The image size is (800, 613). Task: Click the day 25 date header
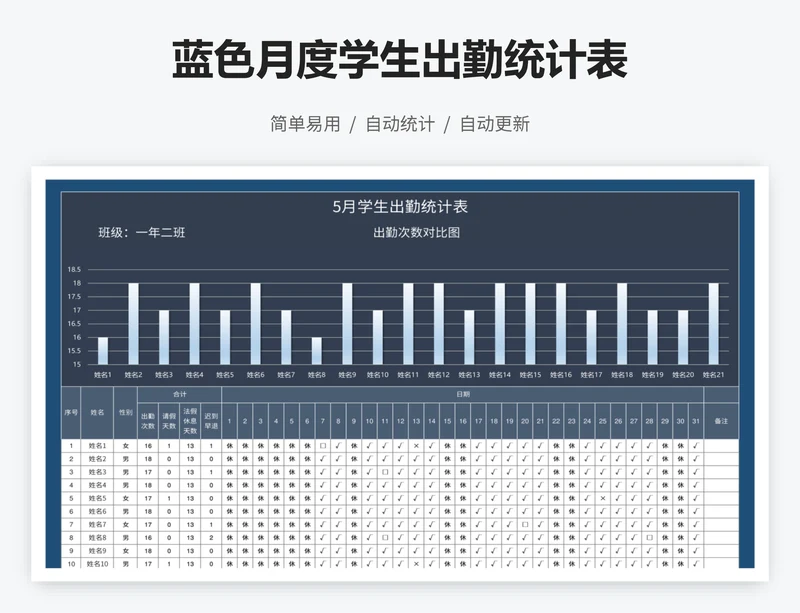coord(603,421)
